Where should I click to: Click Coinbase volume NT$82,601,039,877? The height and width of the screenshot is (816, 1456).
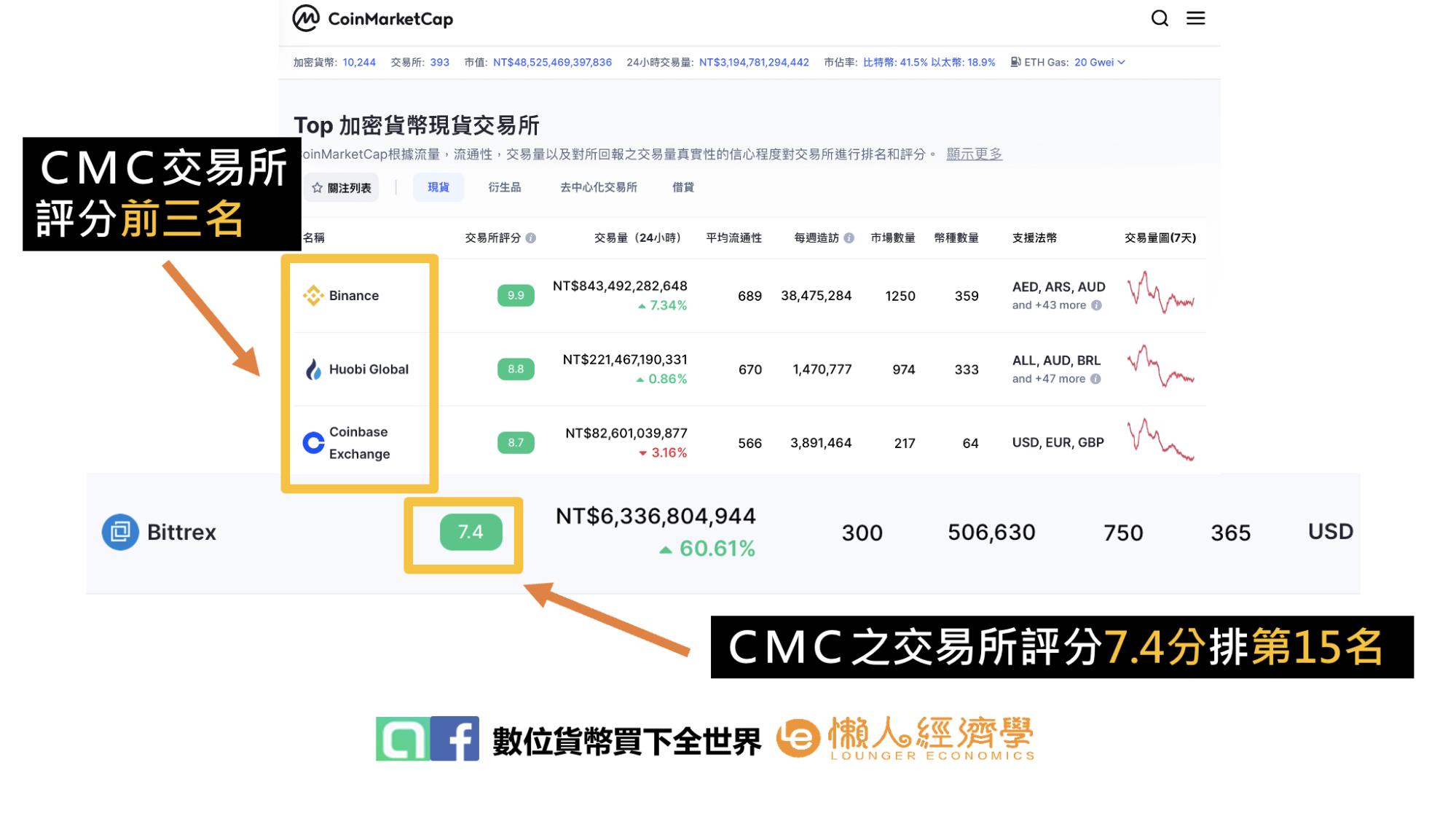626,433
